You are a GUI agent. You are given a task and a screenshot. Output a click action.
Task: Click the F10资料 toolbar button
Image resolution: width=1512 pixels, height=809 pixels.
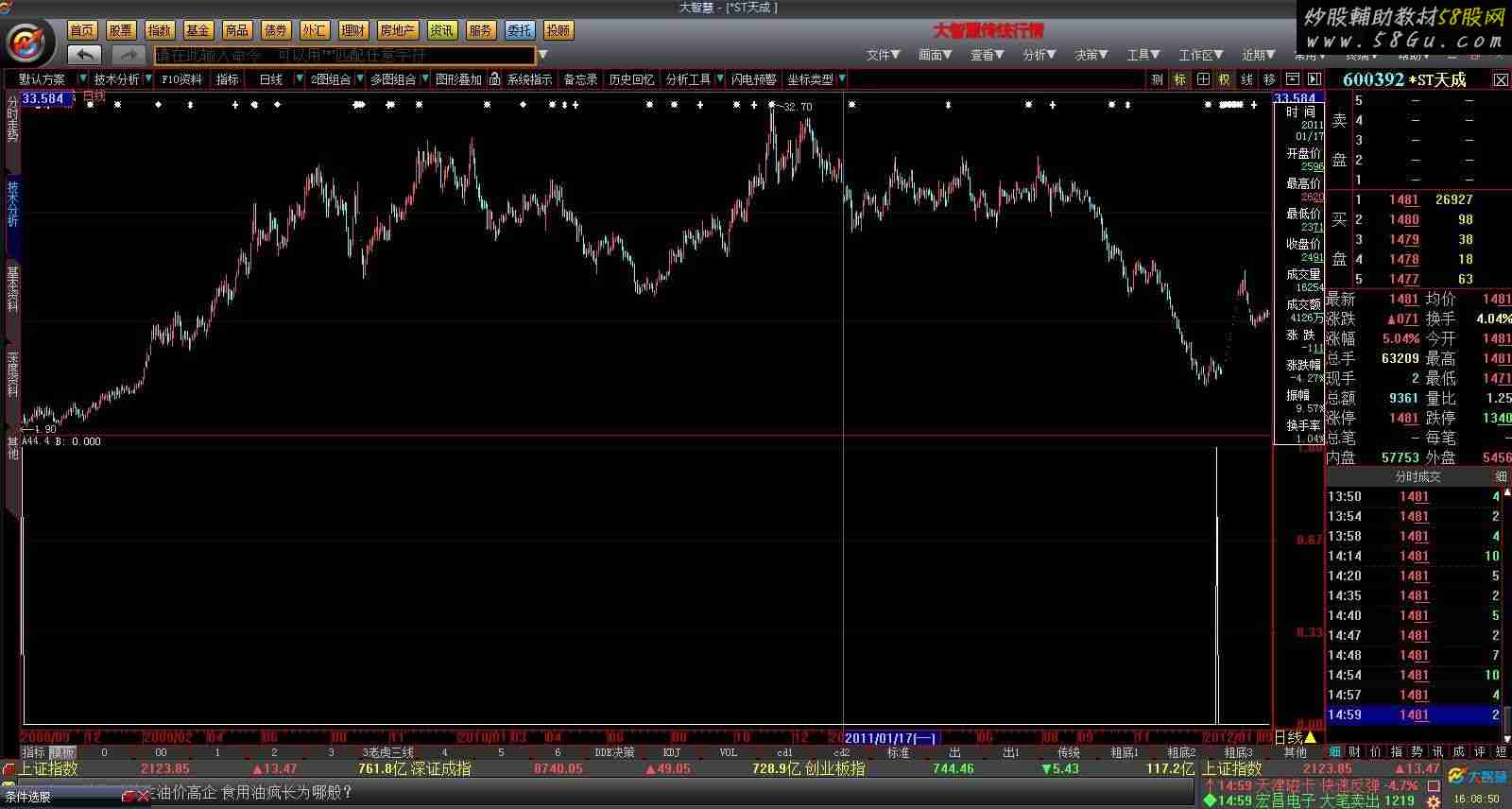pos(181,79)
